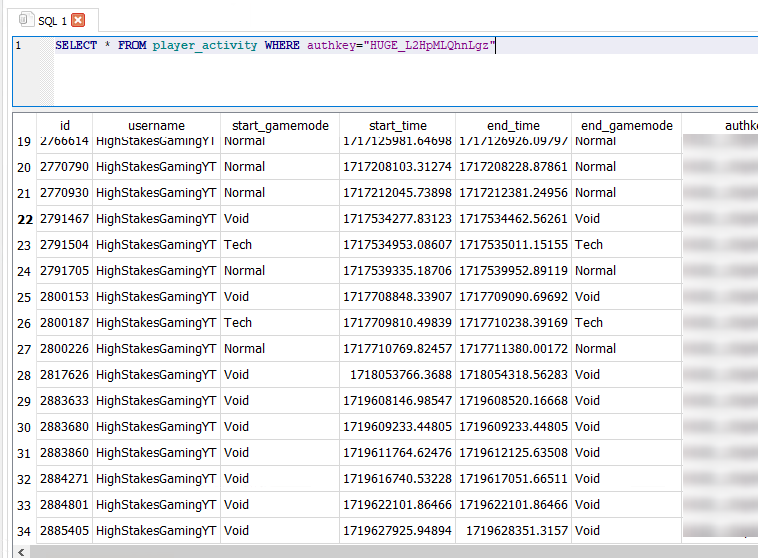Click username cell in row 25
The width and height of the screenshot is (758, 558).
pos(156,297)
